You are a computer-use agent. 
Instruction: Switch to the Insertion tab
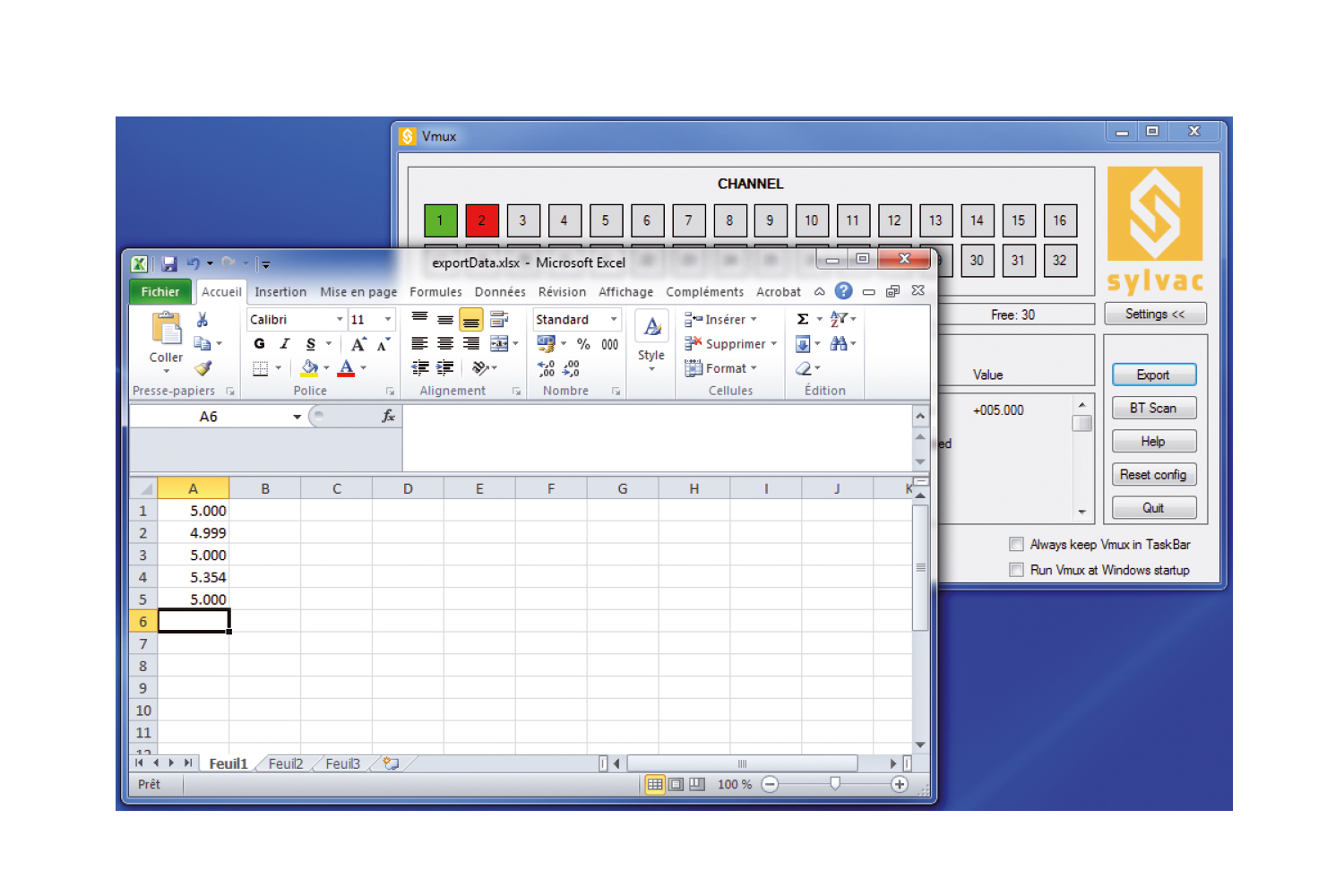[280, 292]
